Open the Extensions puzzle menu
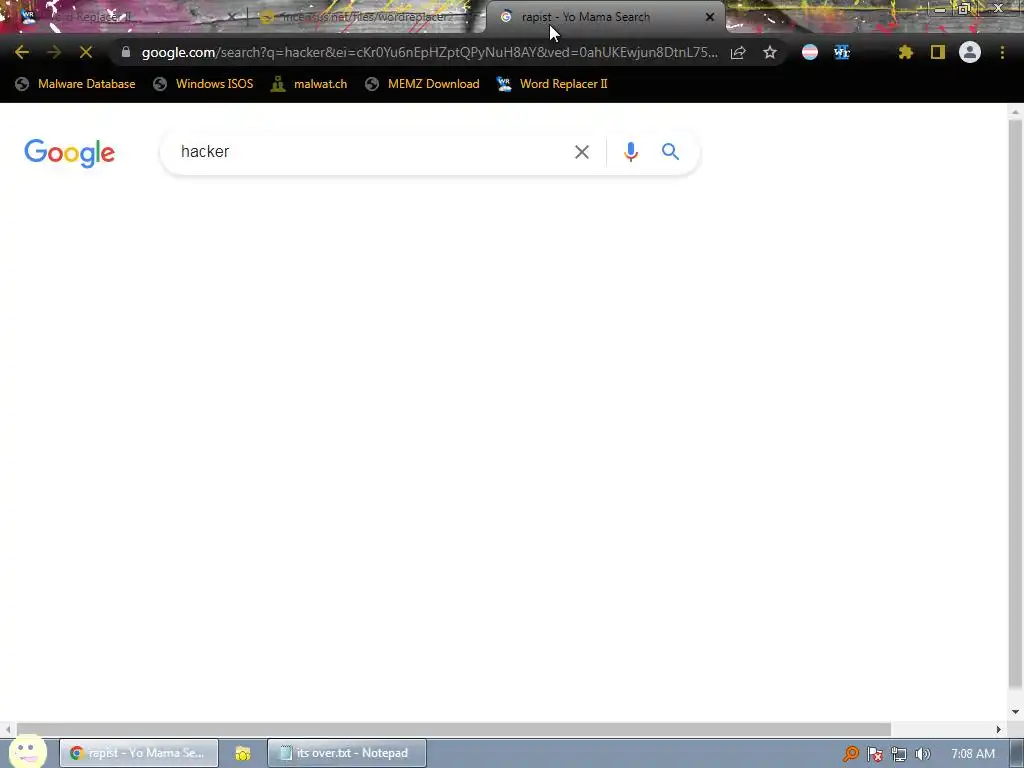Screen dimensions: 1024x768 point(905,52)
